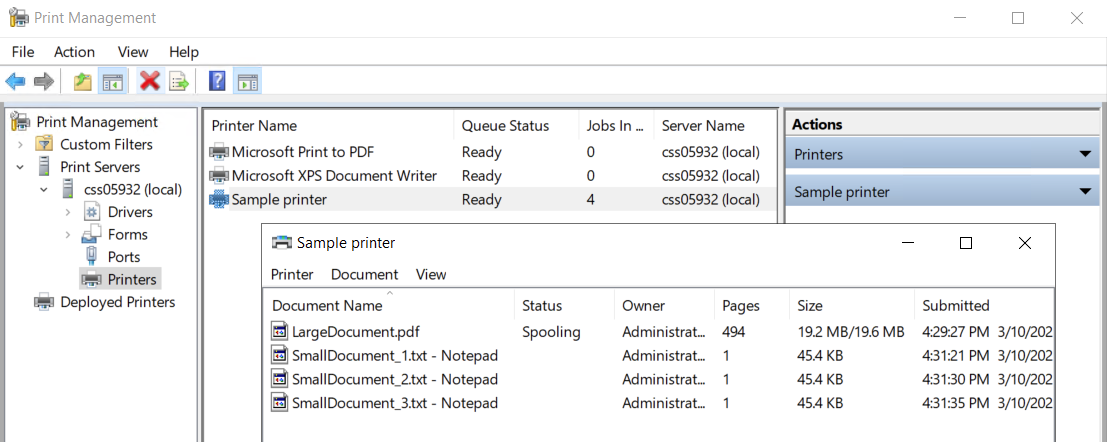1107x442 pixels.
Task: Expand Sample printer actions dropdown arrow
Action: [x=1085, y=192]
